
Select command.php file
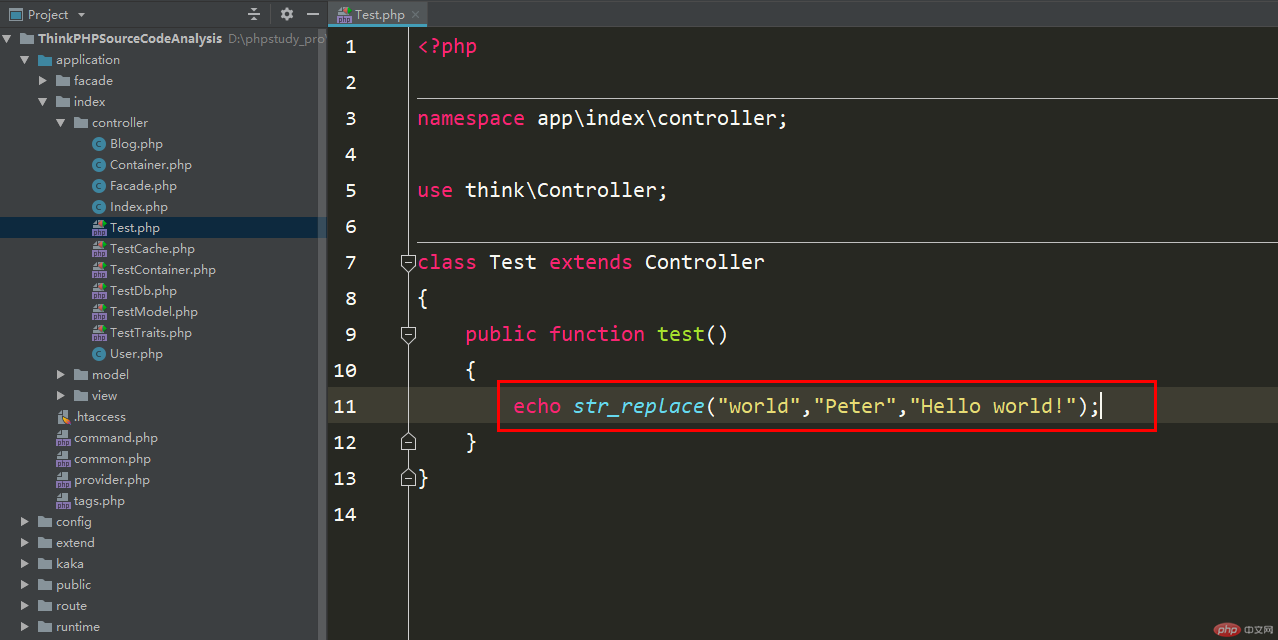click(x=116, y=437)
